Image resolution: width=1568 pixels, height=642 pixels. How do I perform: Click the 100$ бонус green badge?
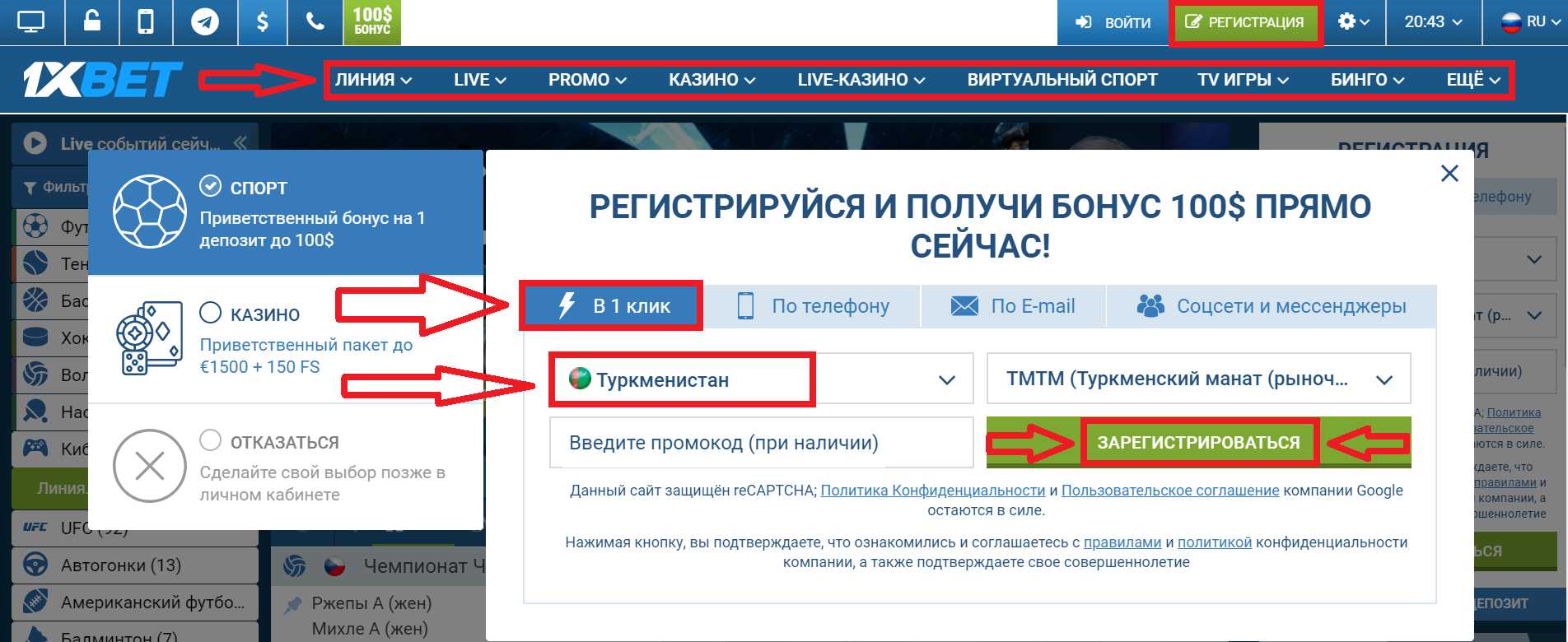tap(372, 22)
